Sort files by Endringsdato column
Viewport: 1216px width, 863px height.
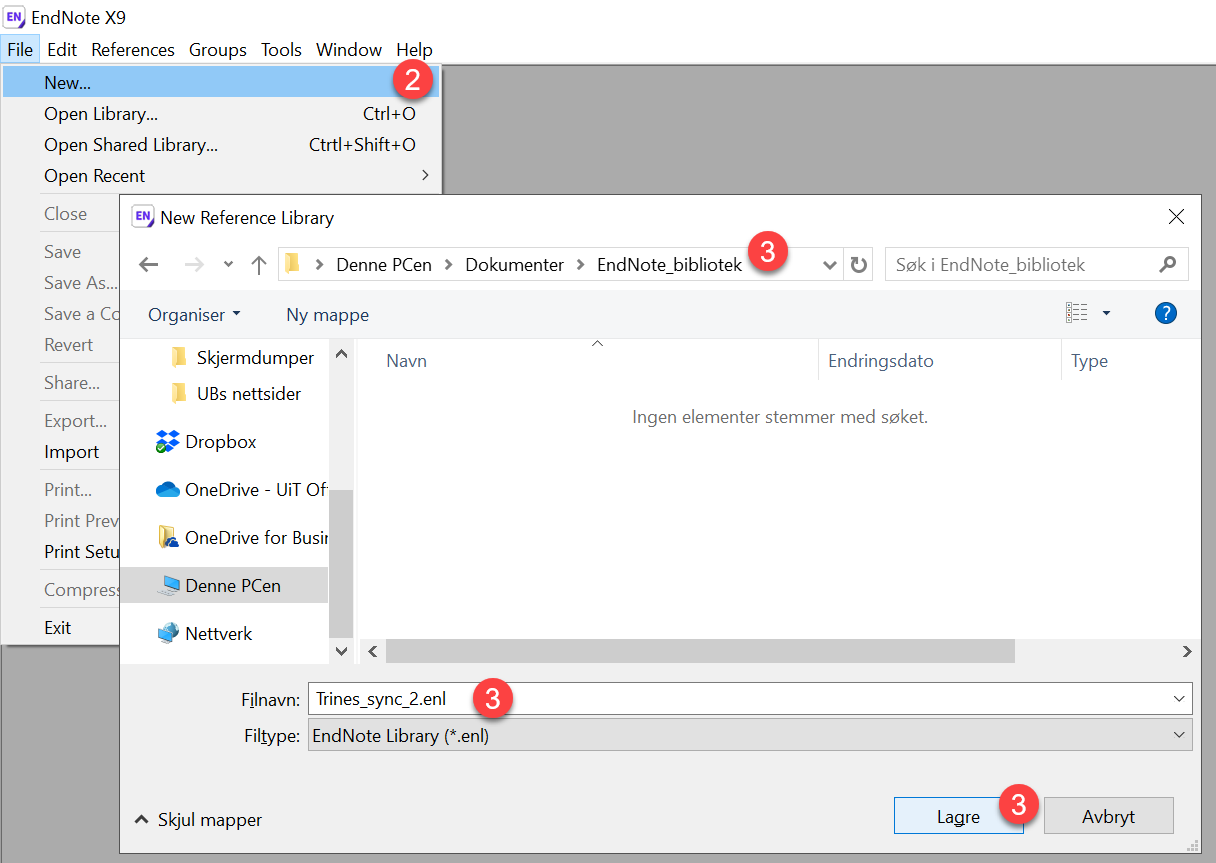click(x=881, y=361)
